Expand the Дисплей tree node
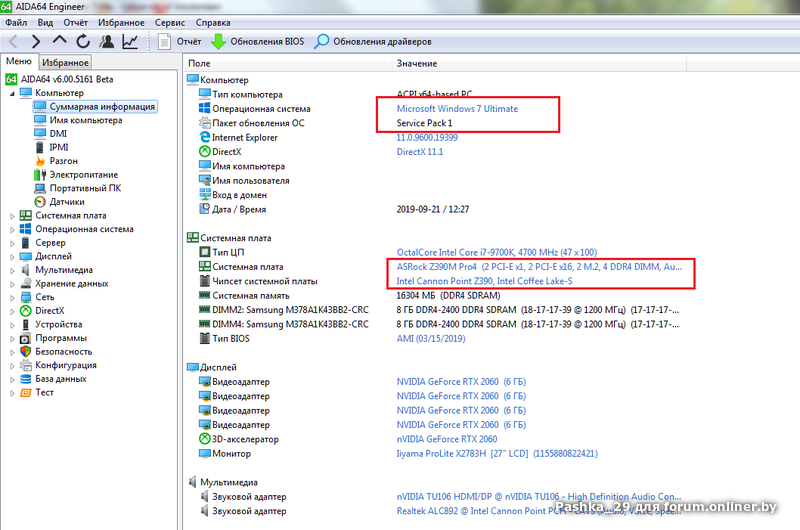Viewport: 800px width, 530px height. 12,257
